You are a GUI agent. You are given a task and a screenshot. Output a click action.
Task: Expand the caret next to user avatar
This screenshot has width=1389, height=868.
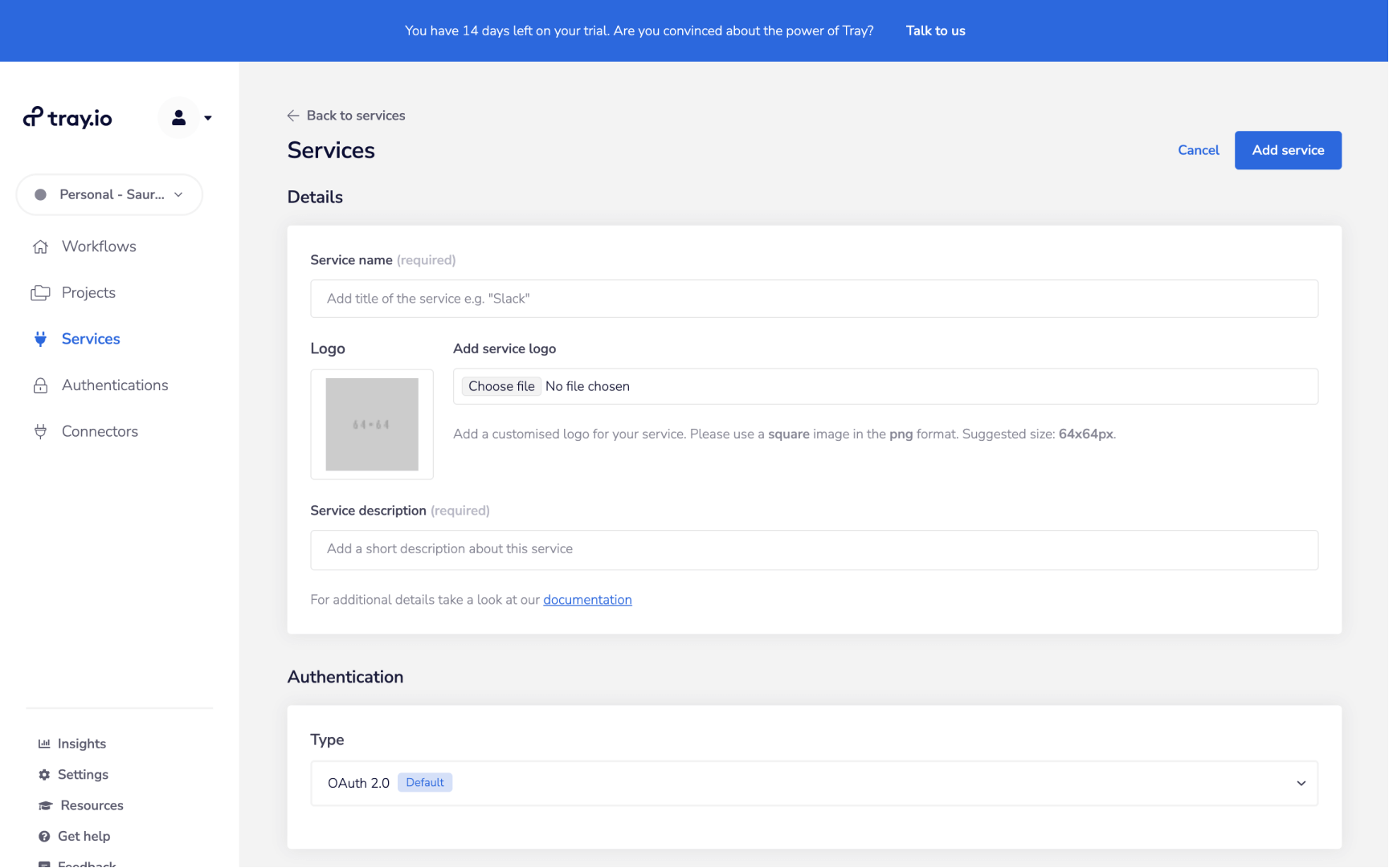tap(208, 118)
